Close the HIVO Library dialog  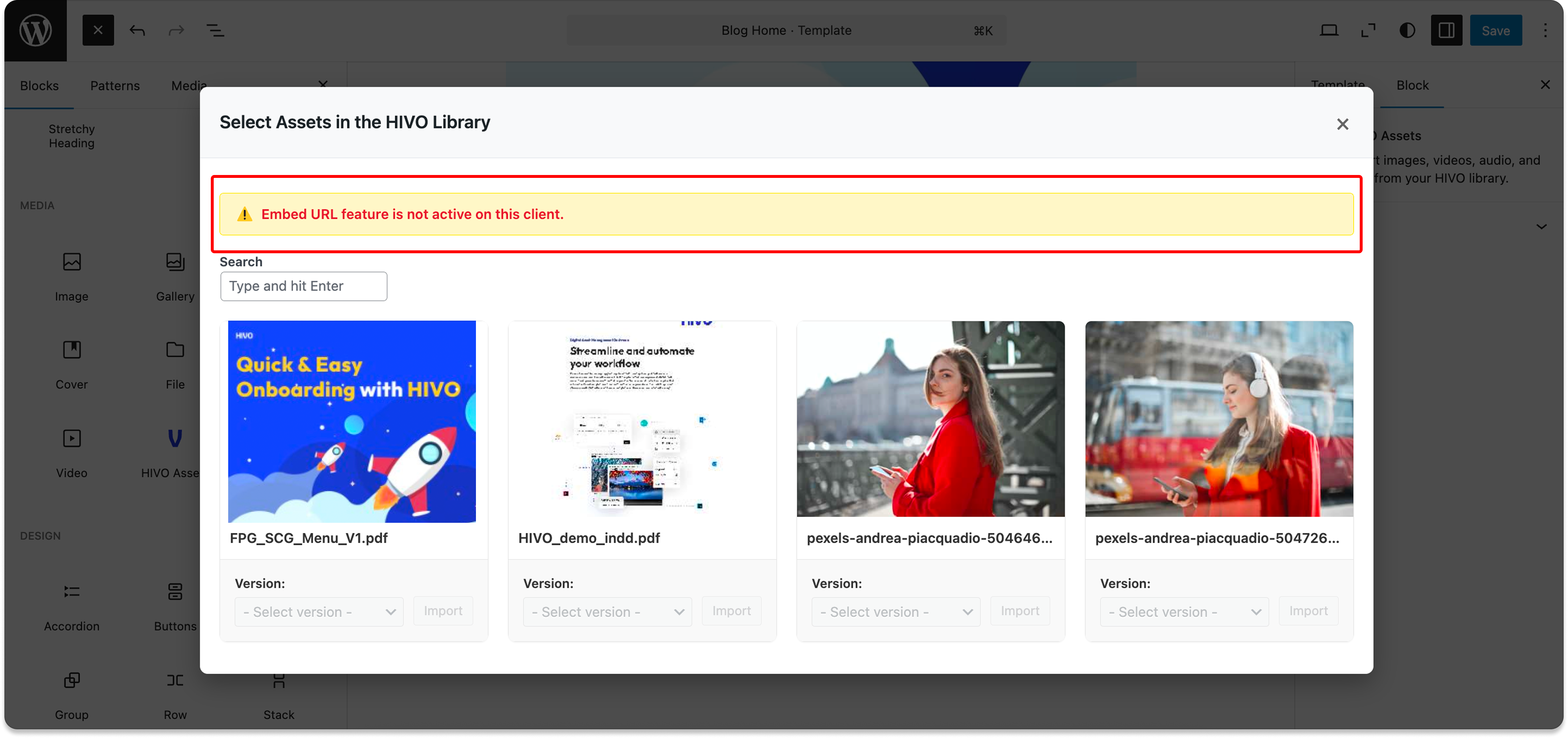(1342, 124)
